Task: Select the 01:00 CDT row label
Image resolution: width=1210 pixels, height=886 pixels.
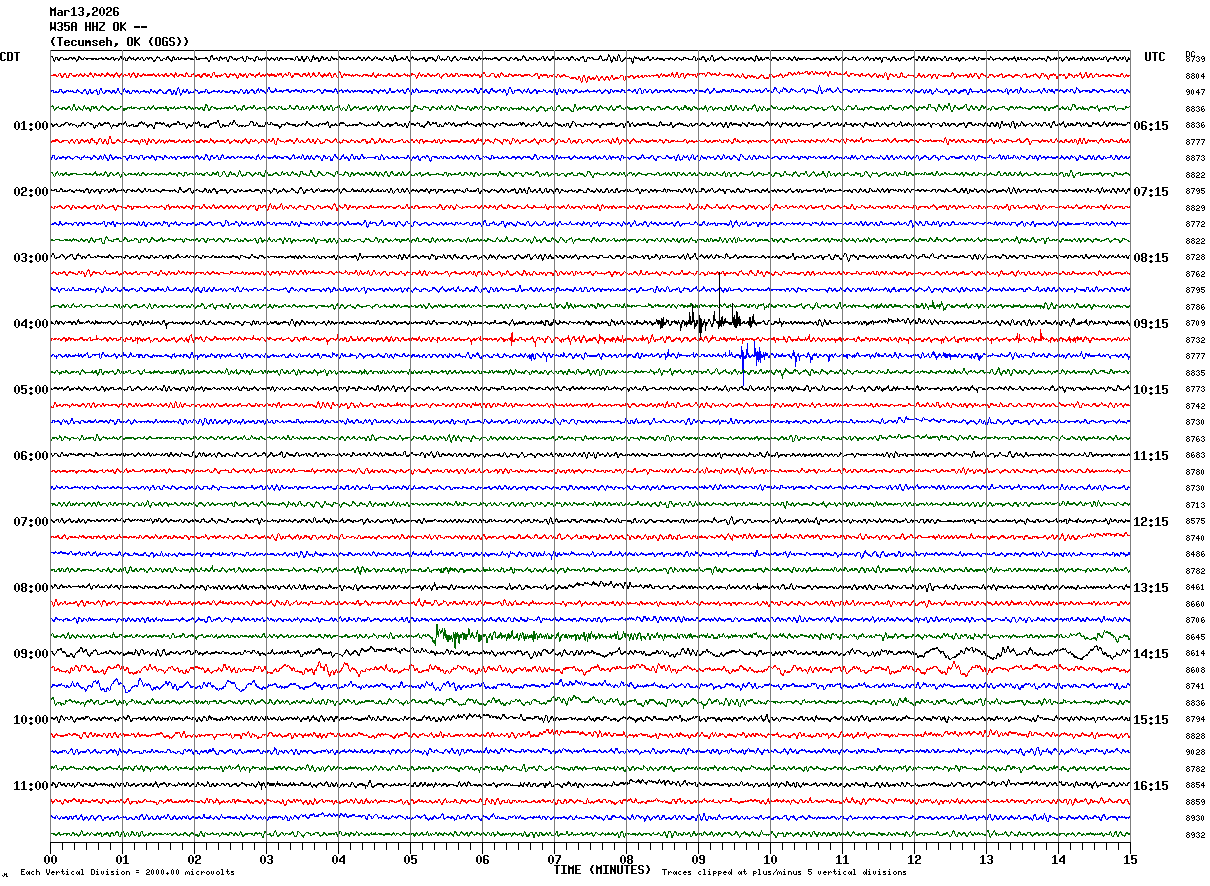Action: pos(31,126)
